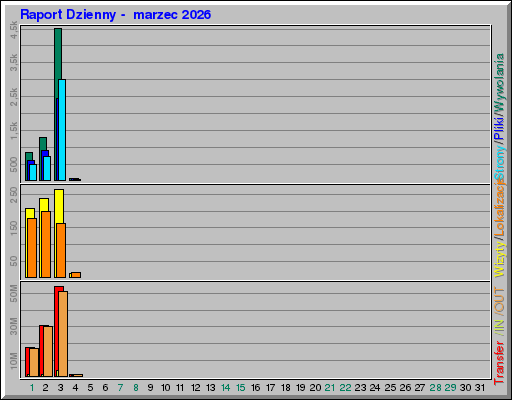This screenshot has height=400, width=512.
Task: Click the "2,5k" y-axis label
Action: pos(14,97)
